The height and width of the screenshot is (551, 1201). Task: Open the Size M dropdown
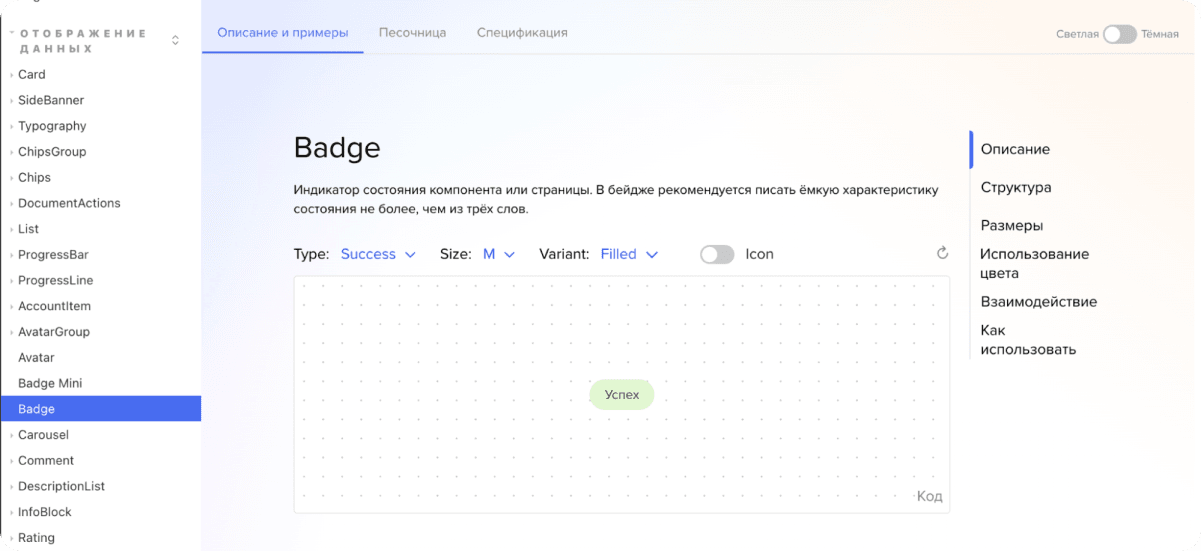click(x=498, y=254)
